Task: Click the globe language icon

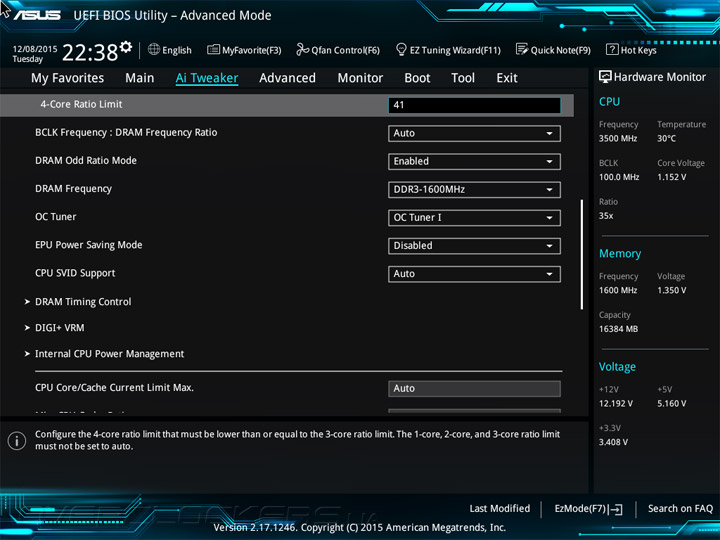Action: (154, 49)
